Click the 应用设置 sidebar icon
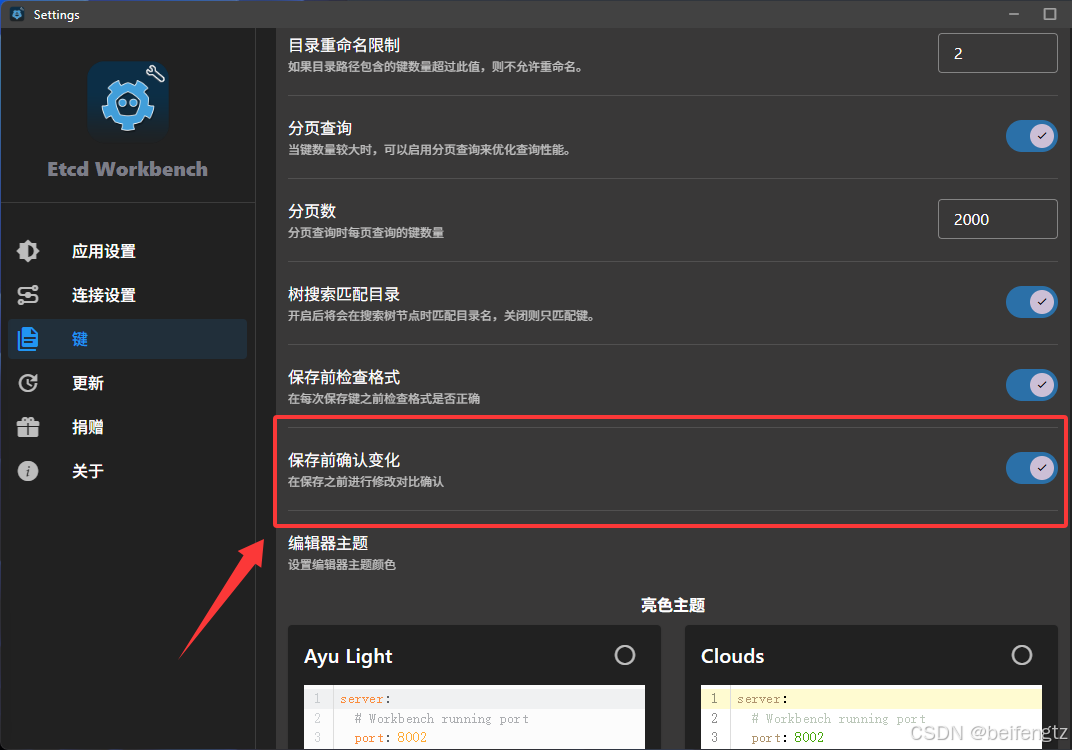 pos(28,251)
